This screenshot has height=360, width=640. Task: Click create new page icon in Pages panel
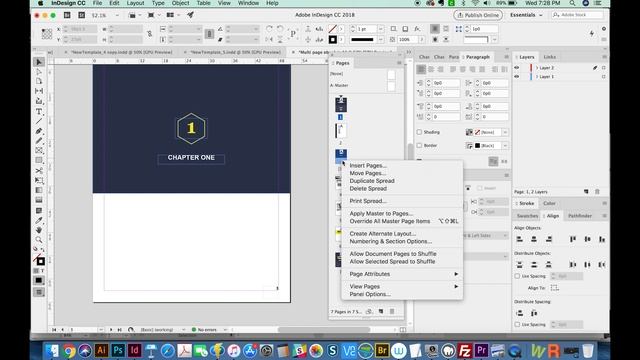pos(381,311)
